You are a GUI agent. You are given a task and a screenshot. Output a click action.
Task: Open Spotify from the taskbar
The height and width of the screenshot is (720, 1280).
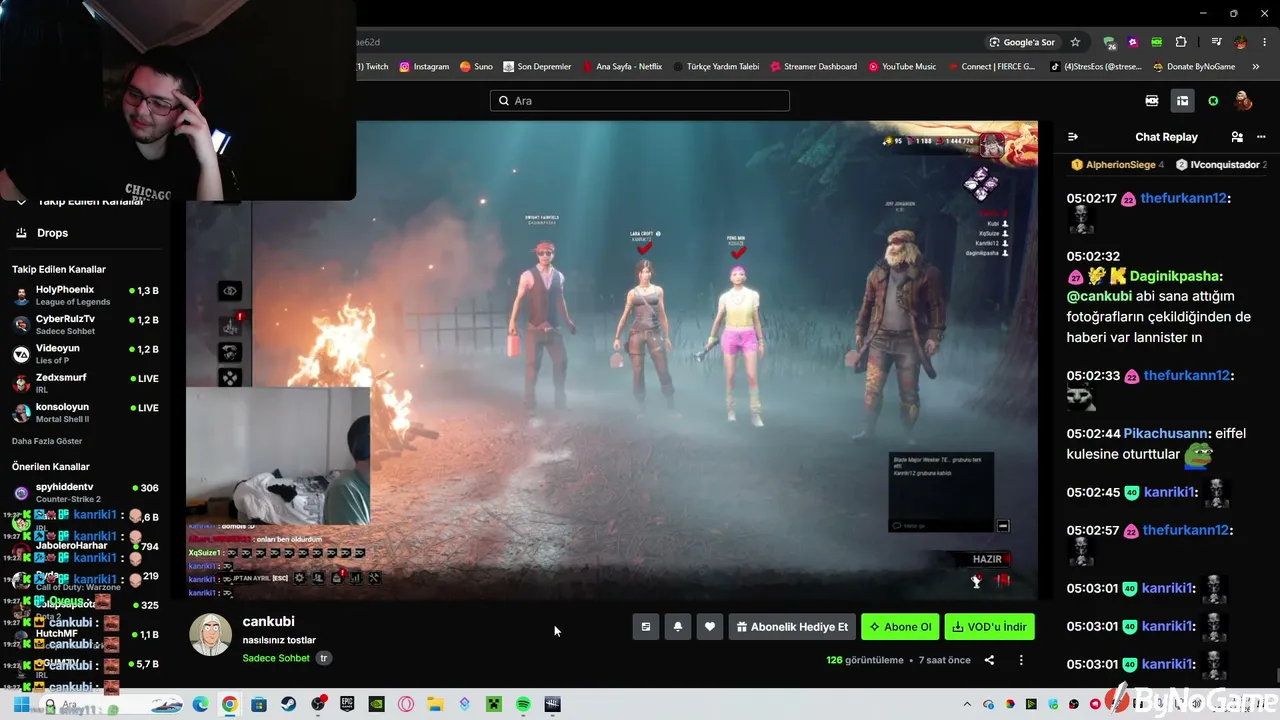point(523,705)
